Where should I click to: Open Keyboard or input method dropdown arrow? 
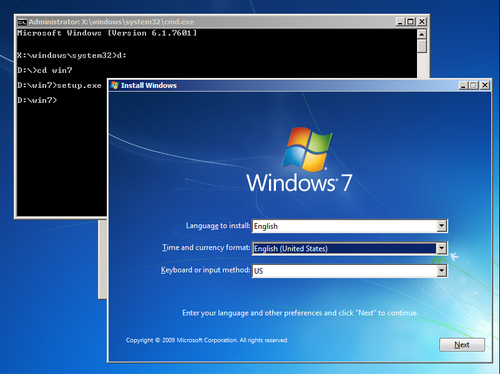click(441, 271)
